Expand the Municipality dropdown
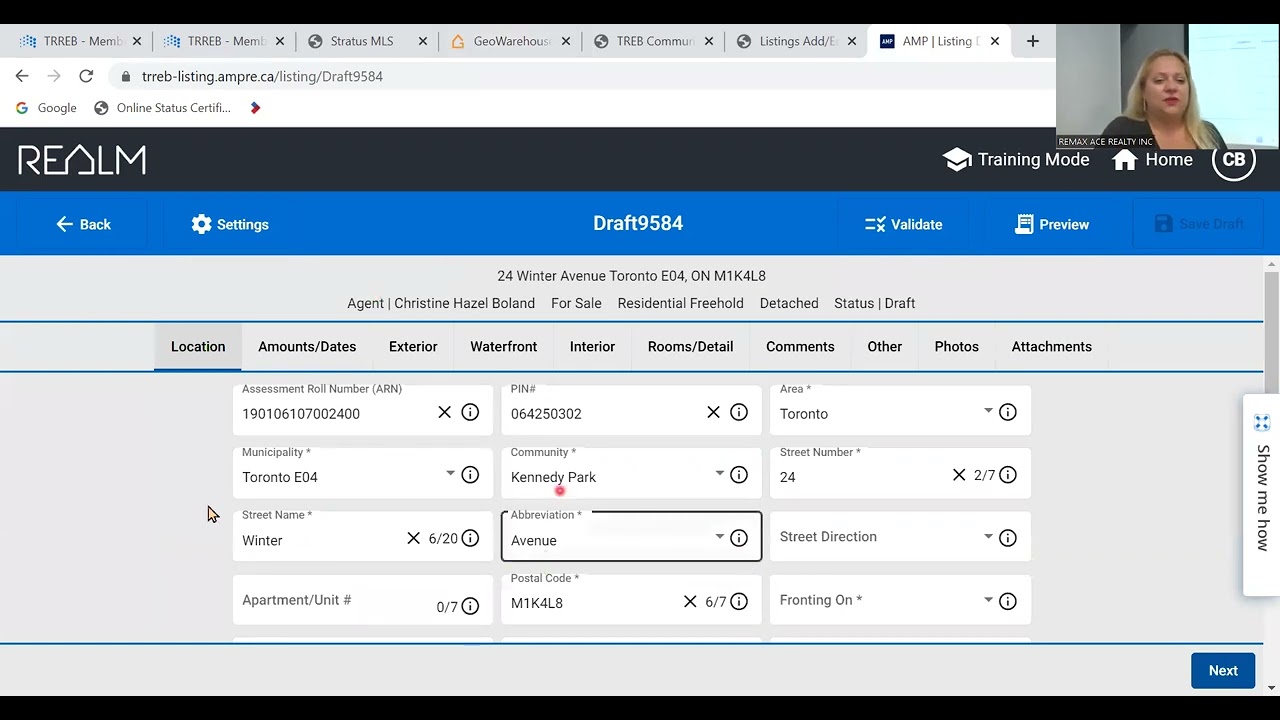Viewport: 1280px width, 720px height. 450,474
